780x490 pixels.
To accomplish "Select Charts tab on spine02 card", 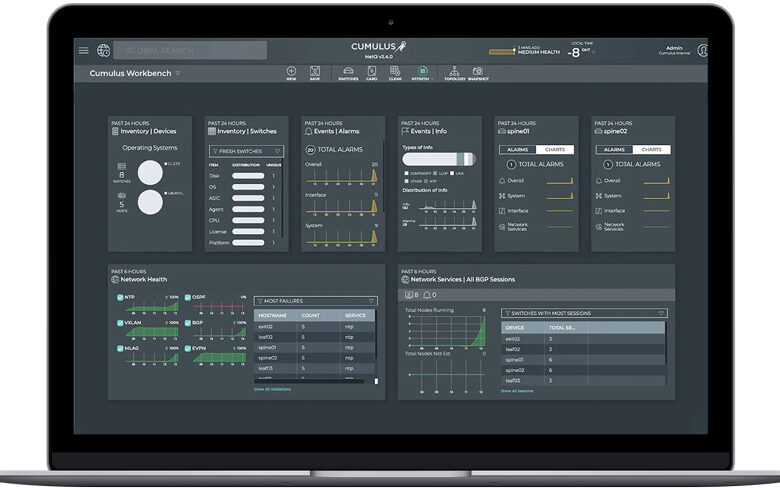I will pyautogui.click(x=652, y=149).
